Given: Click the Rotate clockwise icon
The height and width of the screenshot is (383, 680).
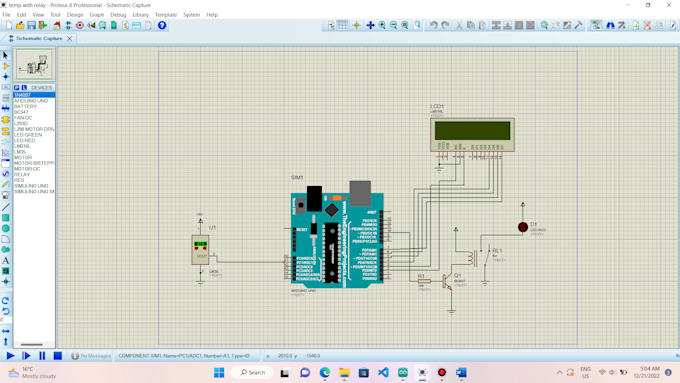Looking at the screenshot, I should coord(6,301).
